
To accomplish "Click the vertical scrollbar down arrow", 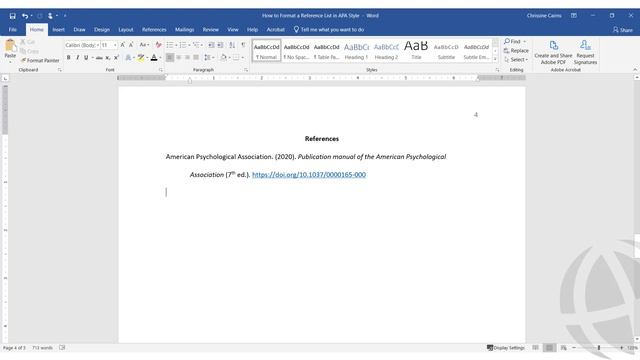I will coord(637,339).
